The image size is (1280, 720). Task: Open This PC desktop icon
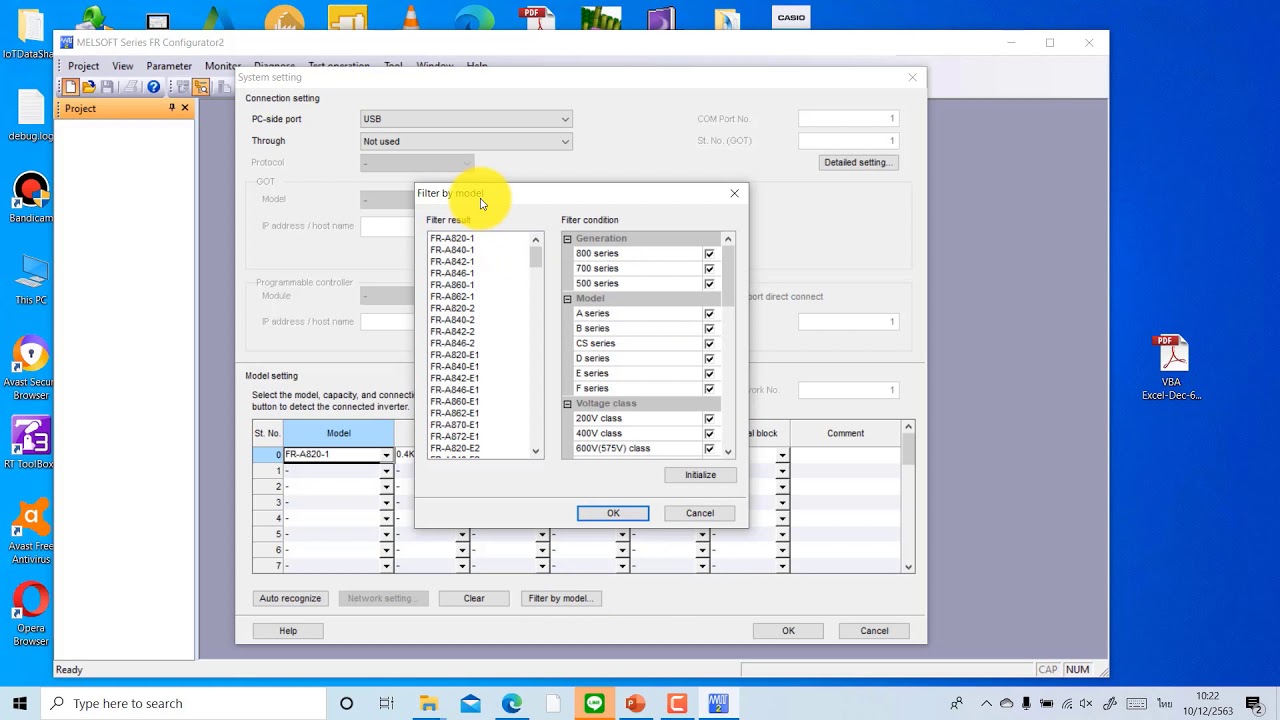coord(31,280)
